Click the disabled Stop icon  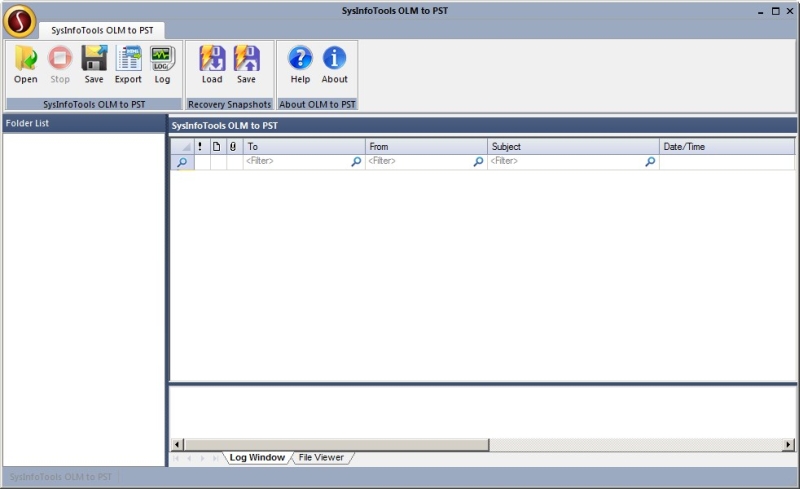pyautogui.click(x=60, y=64)
